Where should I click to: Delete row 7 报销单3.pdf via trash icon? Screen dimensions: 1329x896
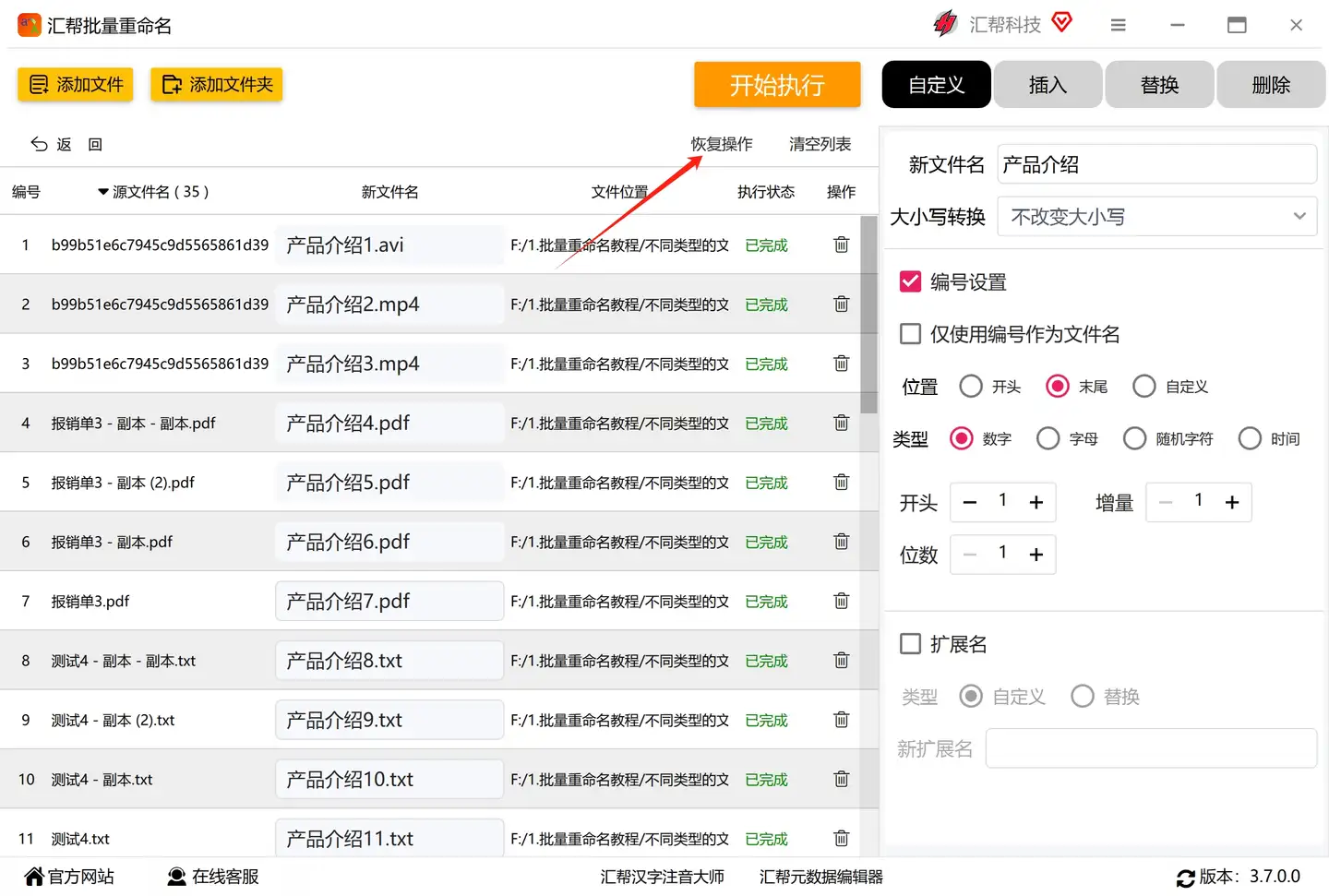click(x=841, y=601)
